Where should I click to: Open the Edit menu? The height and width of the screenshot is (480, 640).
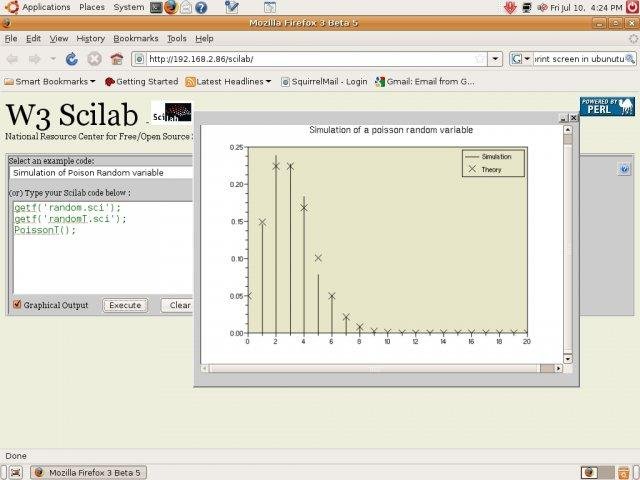(33, 38)
